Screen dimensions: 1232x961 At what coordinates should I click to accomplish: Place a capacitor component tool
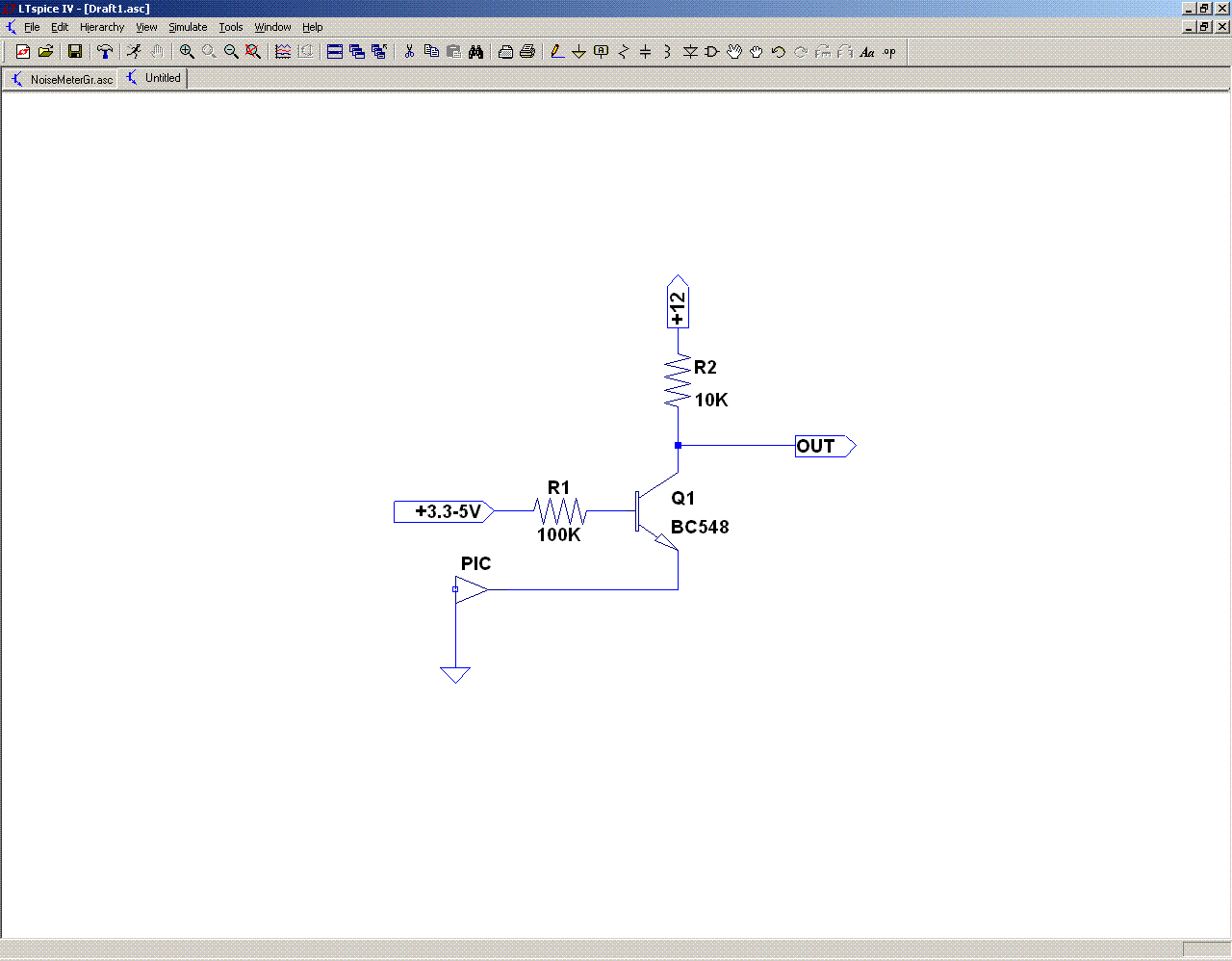click(645, 52)
